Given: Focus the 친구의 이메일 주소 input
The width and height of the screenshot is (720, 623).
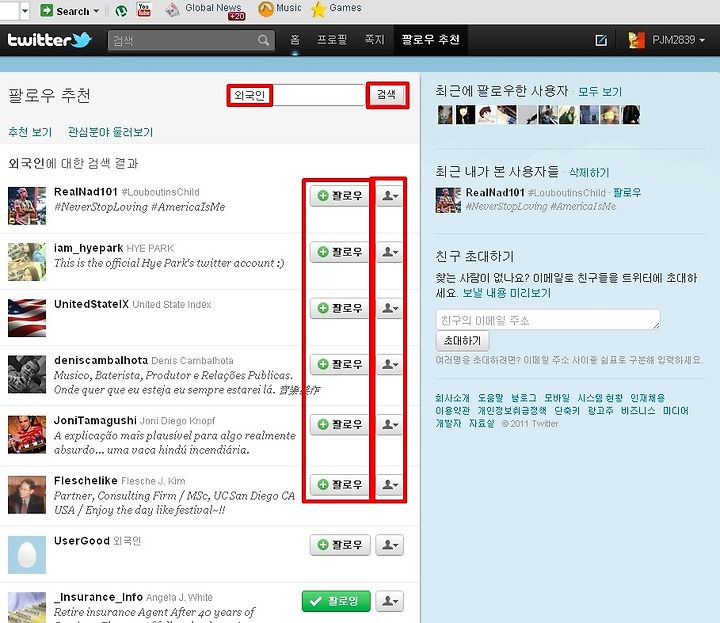Looking at the screenshot, I should 548,320.
